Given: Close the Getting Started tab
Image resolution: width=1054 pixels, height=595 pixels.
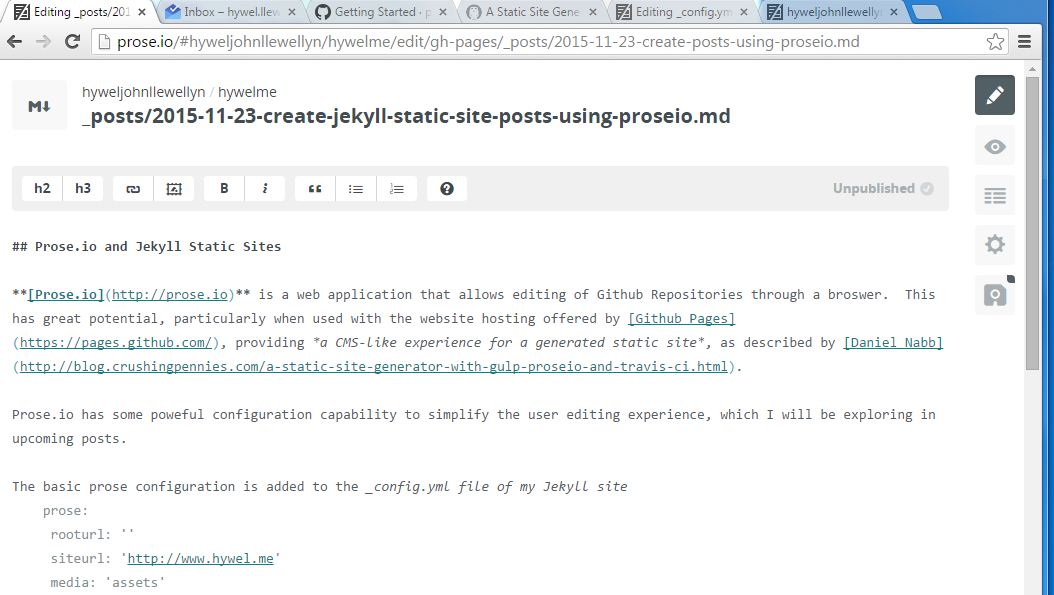Looking at the screenshot, I should point(442,12).
